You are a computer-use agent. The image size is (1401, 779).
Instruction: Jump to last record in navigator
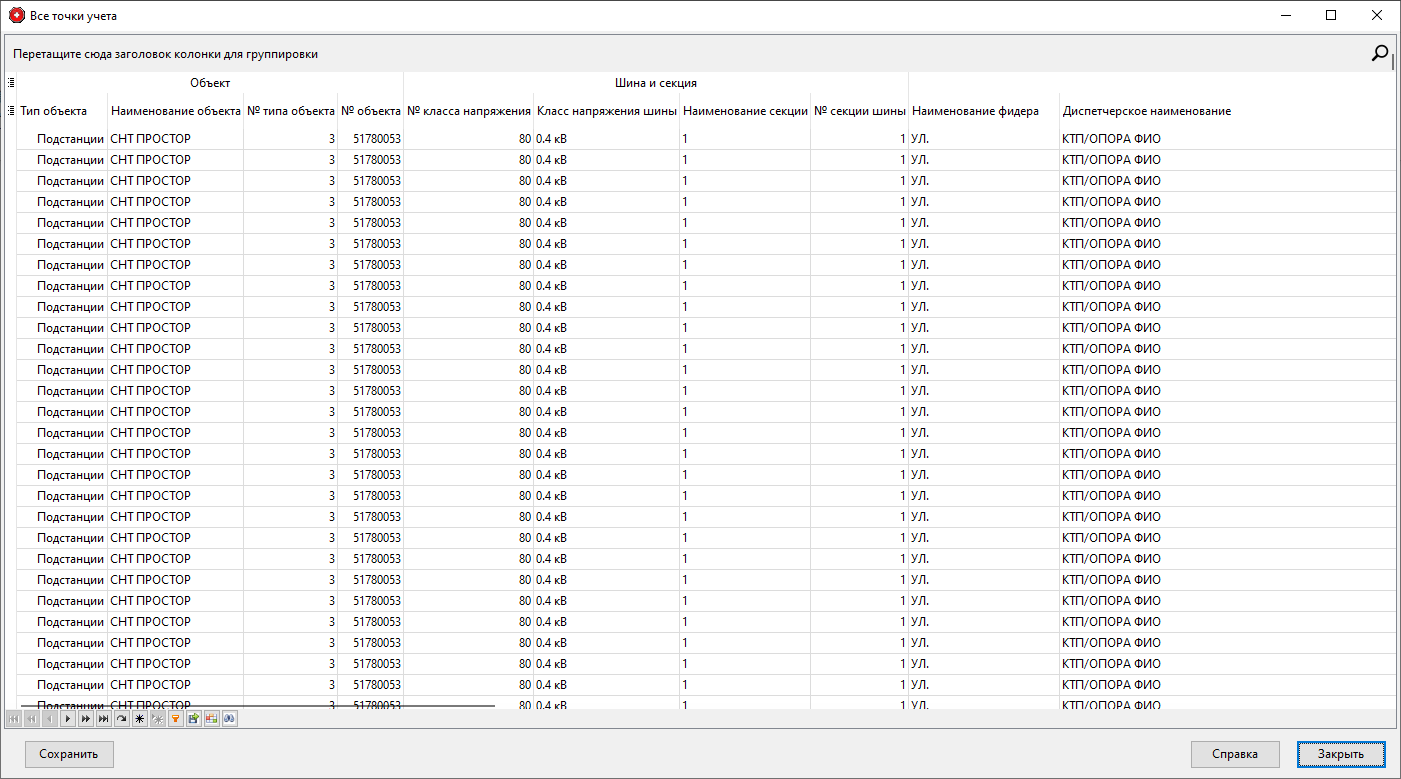[x=103, y=718]
